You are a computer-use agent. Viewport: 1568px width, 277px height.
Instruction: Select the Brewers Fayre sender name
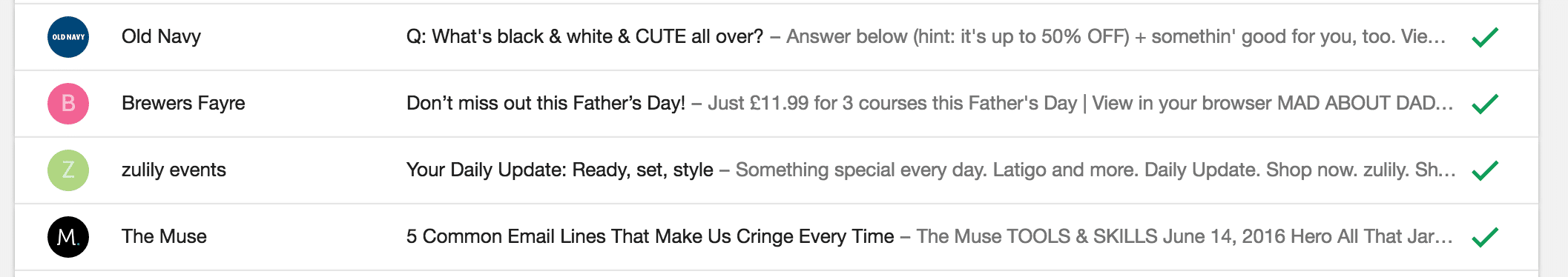183,104
